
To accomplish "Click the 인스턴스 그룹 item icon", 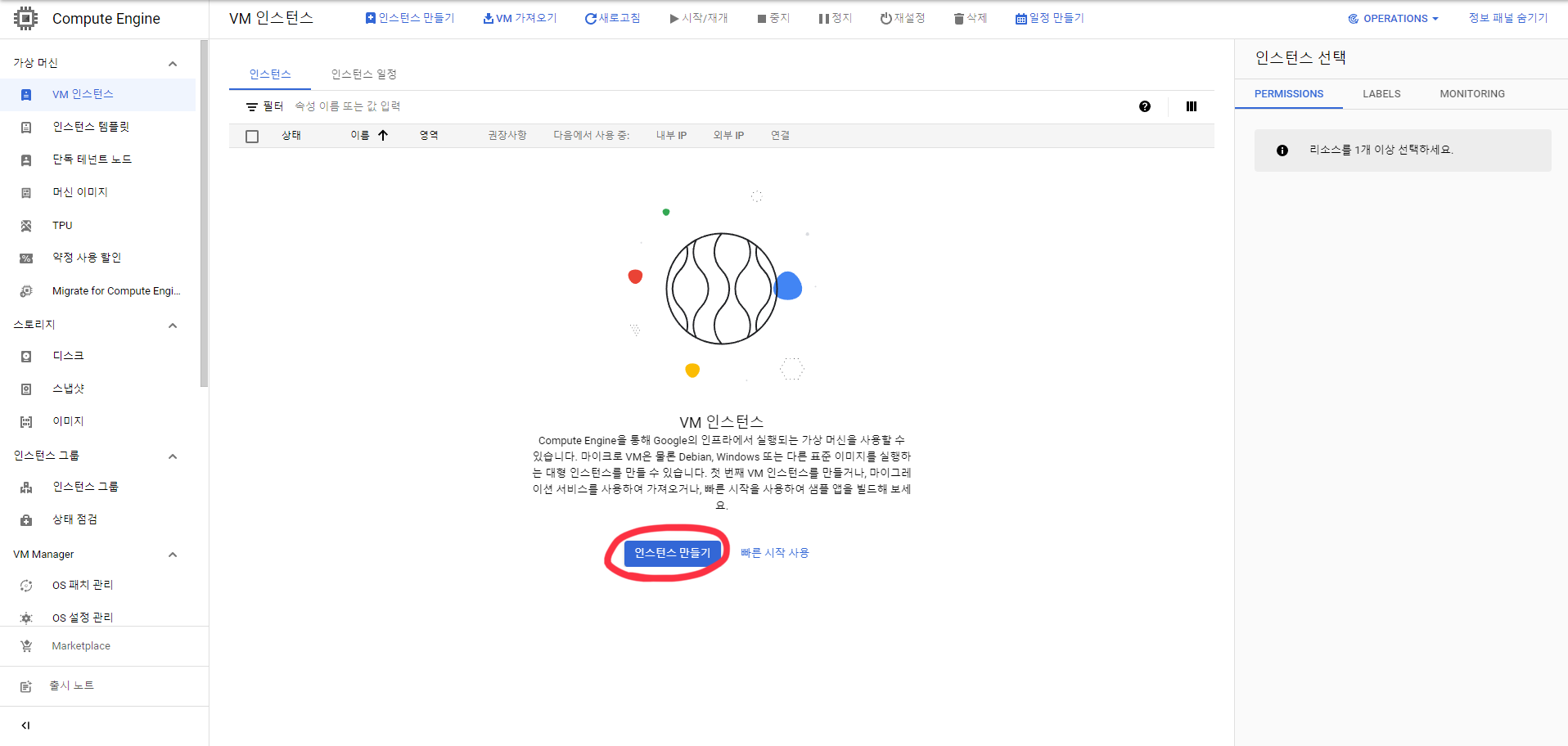I will point(26,488).
